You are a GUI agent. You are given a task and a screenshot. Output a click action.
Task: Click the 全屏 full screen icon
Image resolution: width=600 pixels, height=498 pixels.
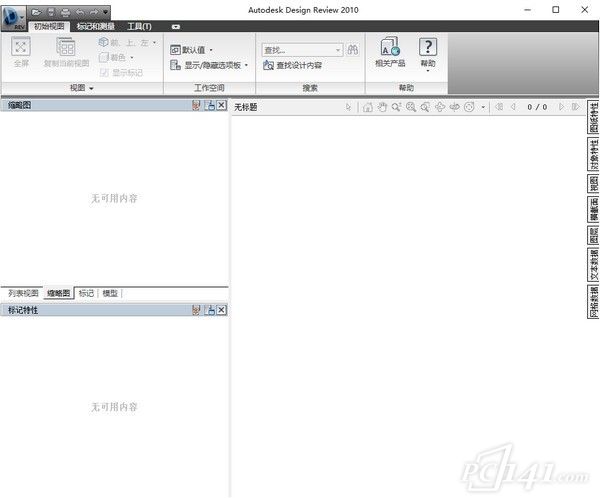[21, 52]
